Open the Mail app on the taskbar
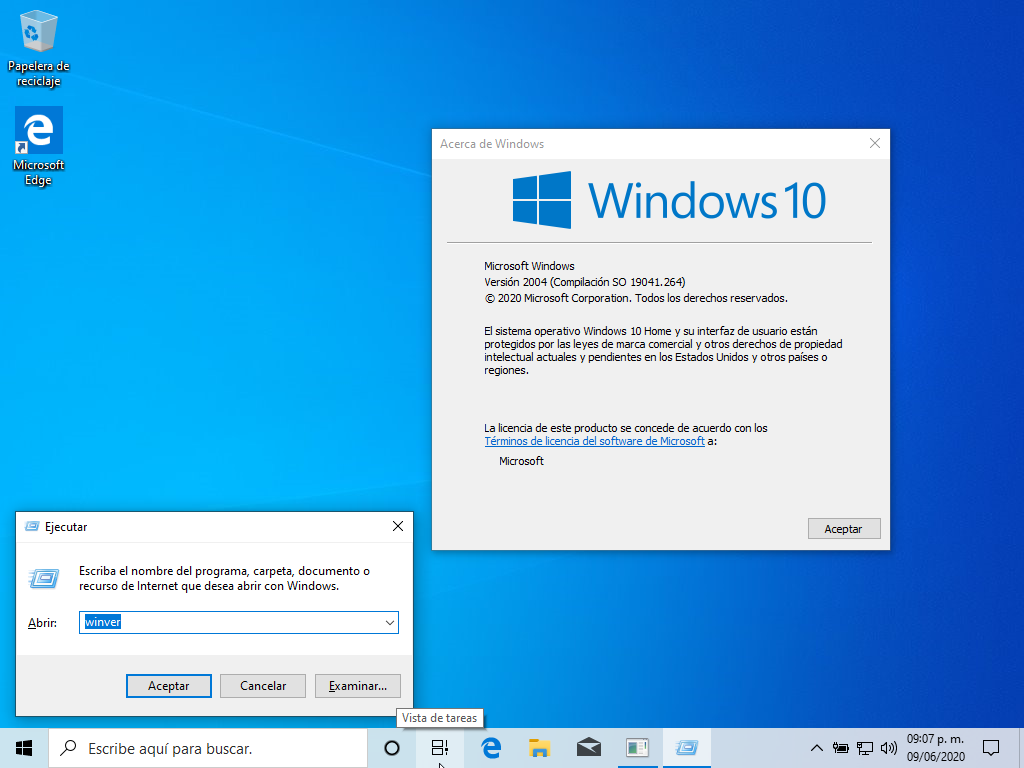This screenshot has height=768, width=1024. (x=588, y=748)
